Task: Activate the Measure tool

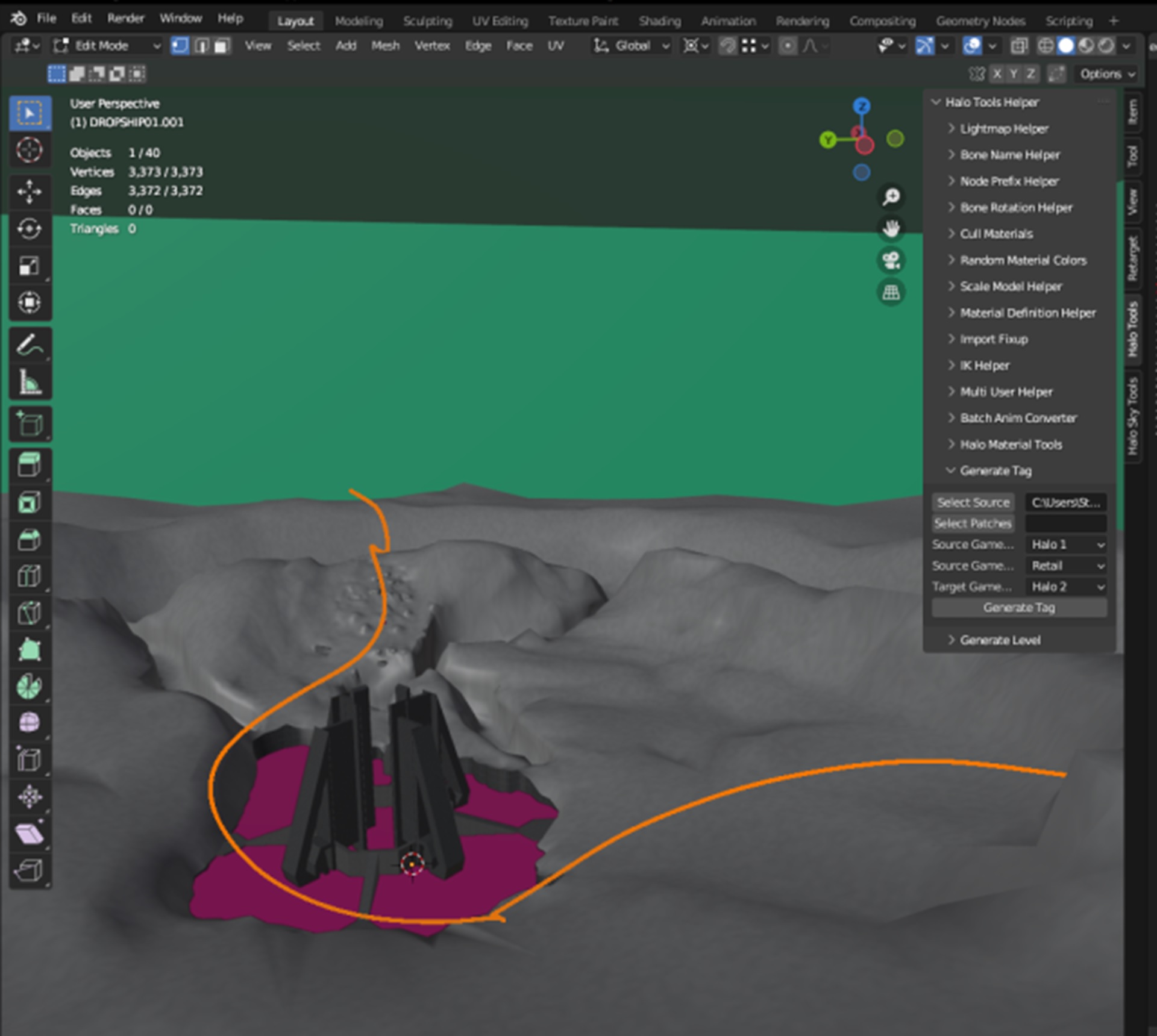Action: [x=30, y=382]
